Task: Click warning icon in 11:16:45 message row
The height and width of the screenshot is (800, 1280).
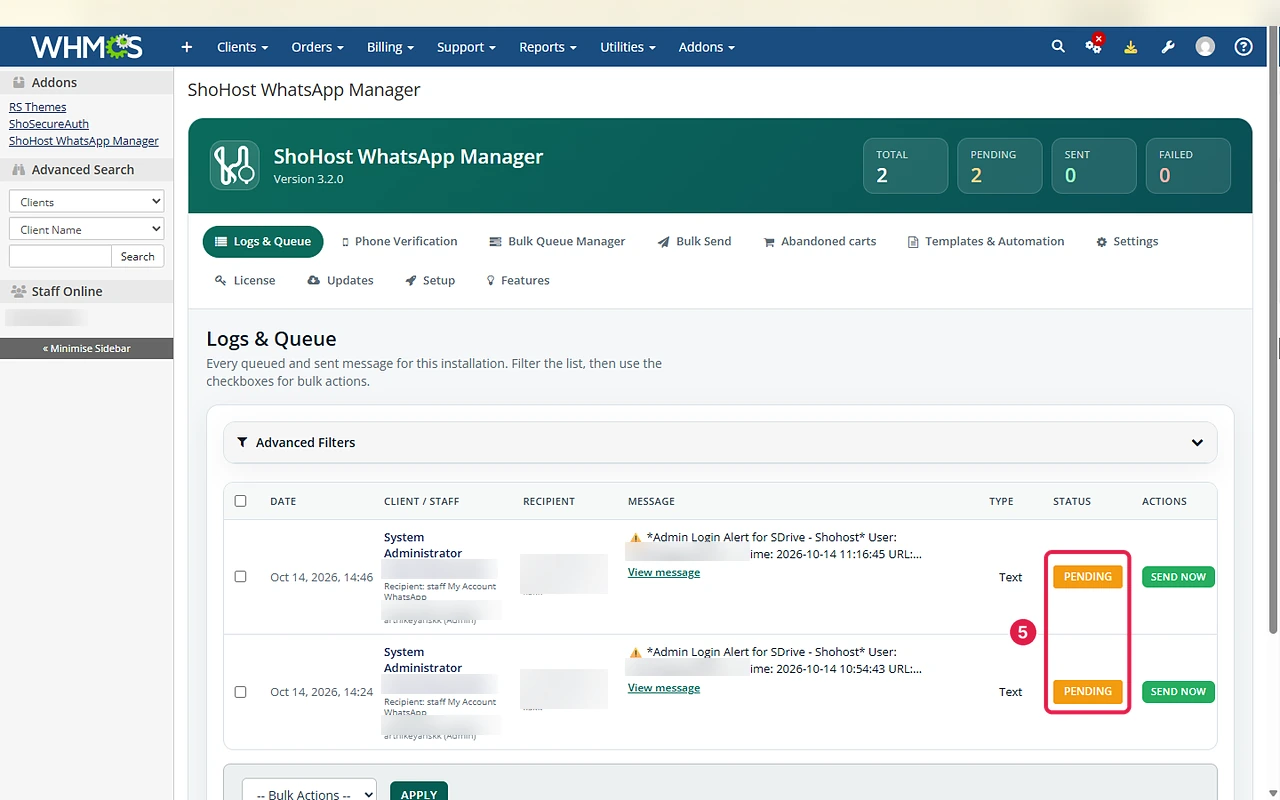Action: click(635, 538)
